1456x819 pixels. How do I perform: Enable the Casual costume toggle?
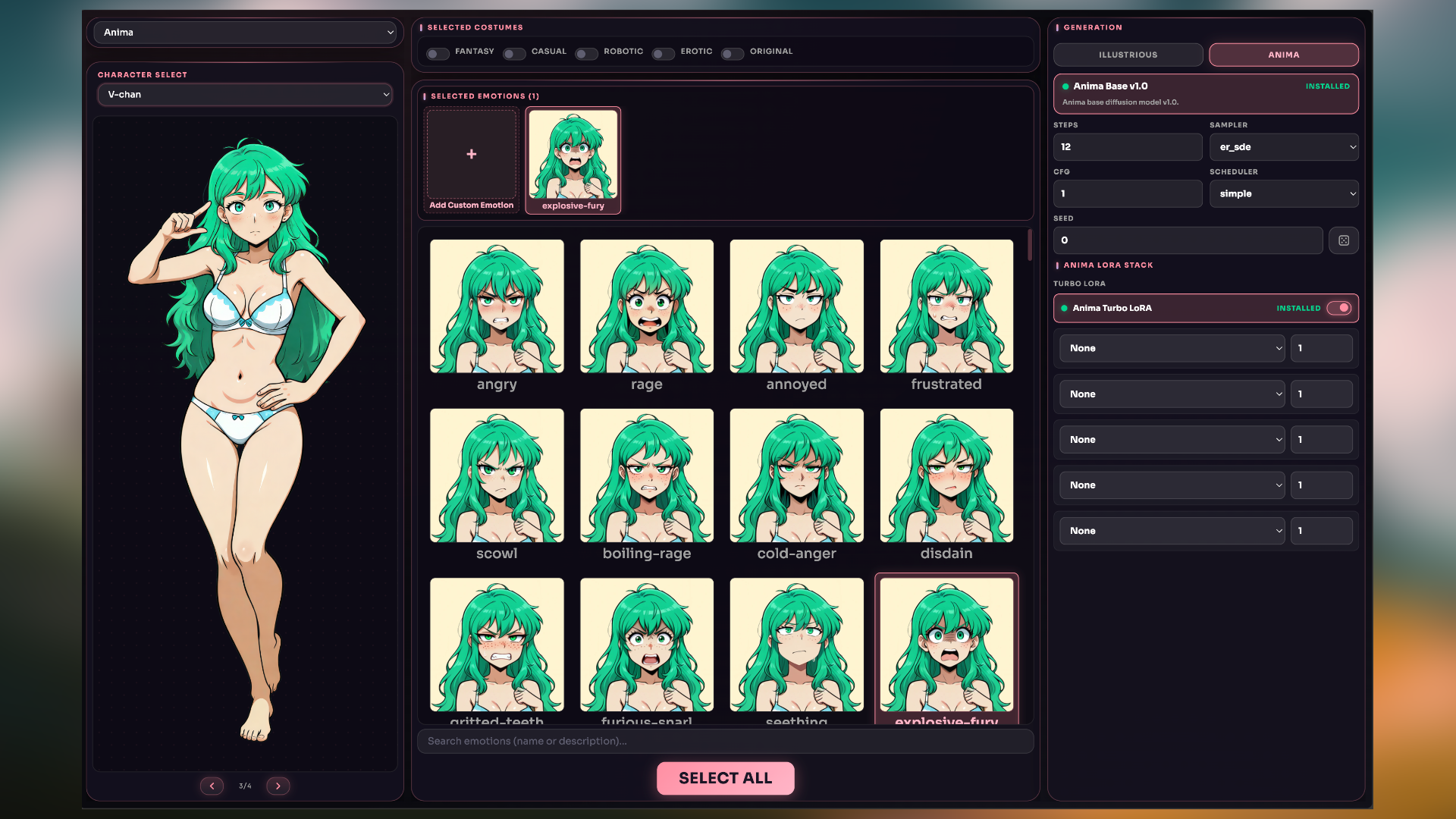click(x=514, y=54)
